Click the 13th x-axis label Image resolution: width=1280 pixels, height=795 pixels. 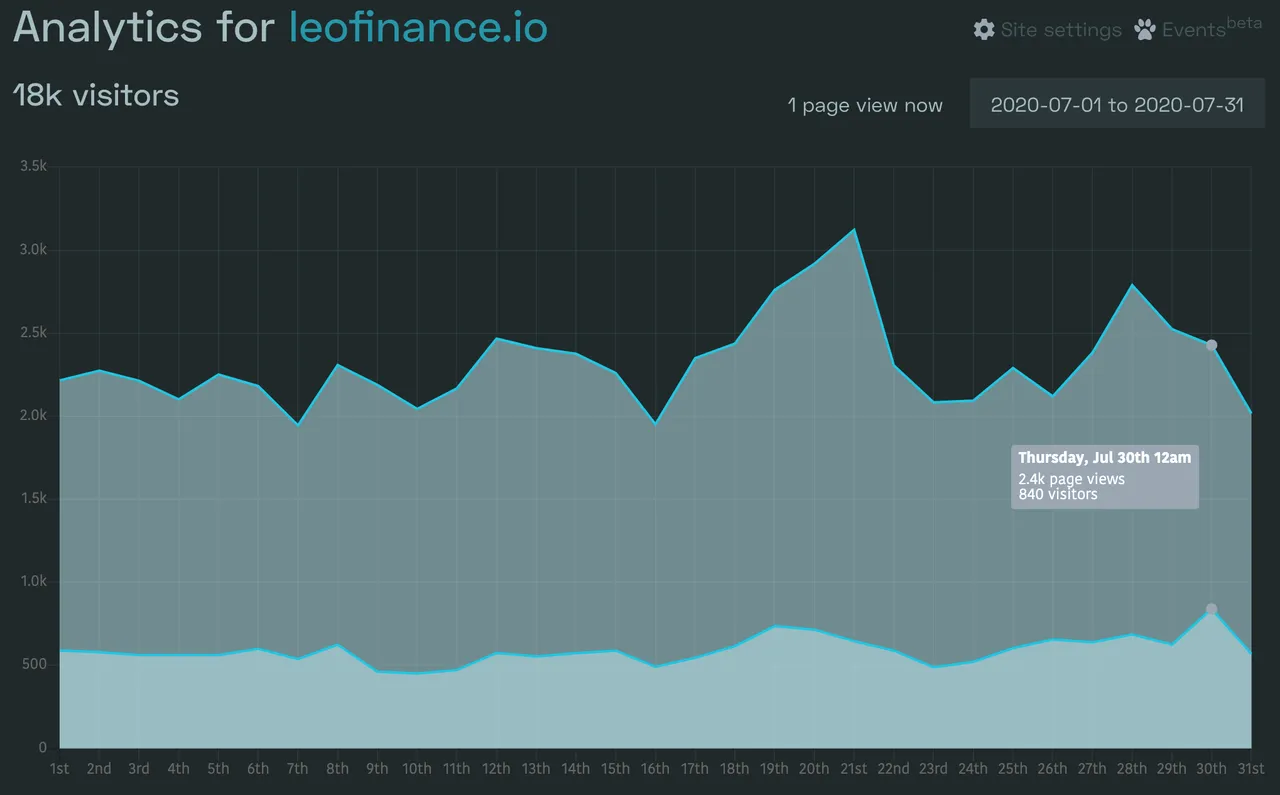click(x=536, y=768)
